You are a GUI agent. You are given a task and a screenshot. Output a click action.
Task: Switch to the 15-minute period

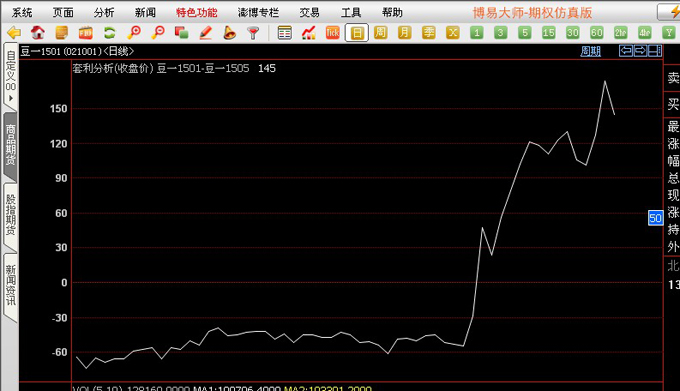click(x=549, y=33)
